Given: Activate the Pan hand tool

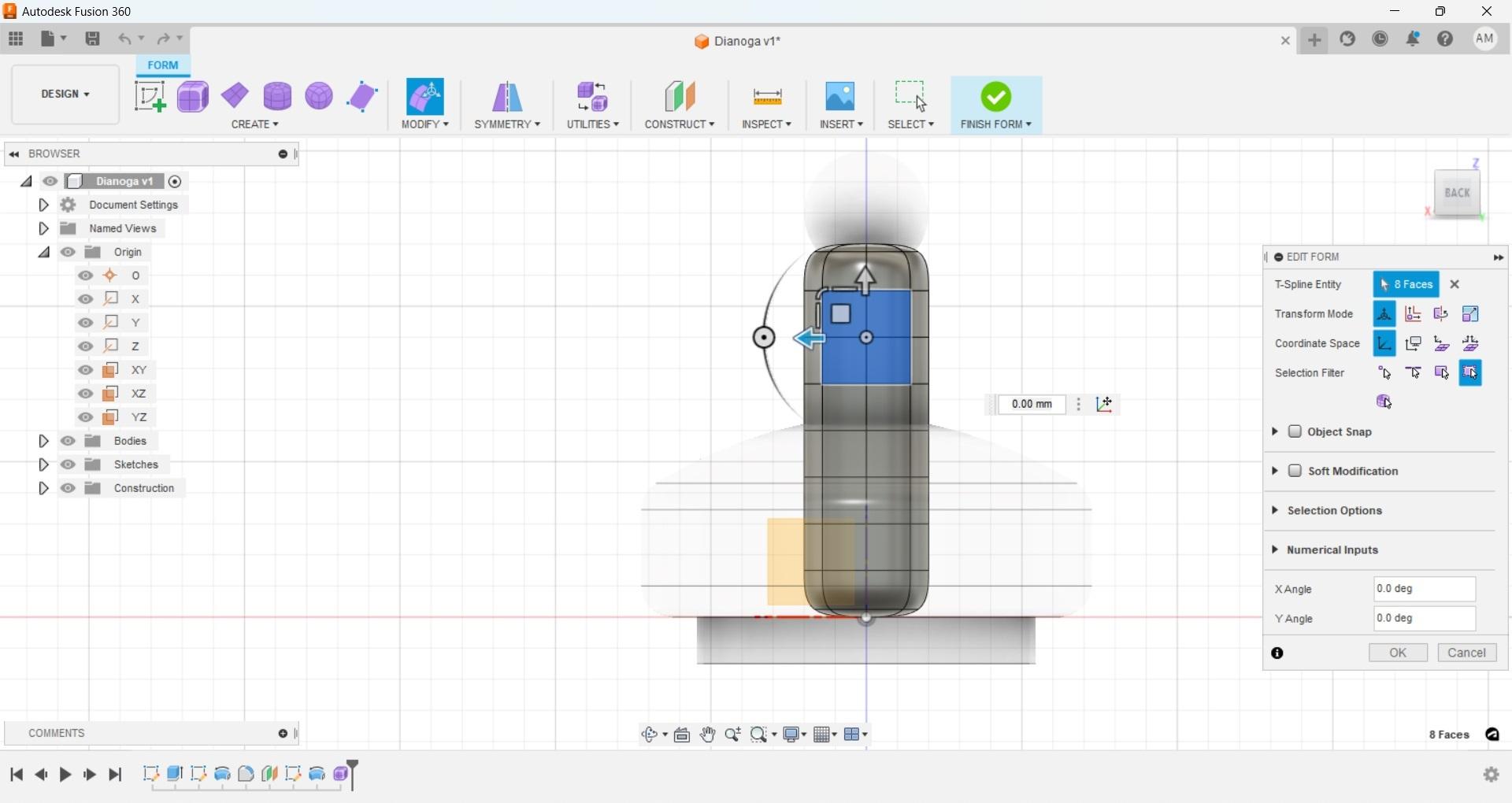Looking at the screenshot, I should [707, 734].
